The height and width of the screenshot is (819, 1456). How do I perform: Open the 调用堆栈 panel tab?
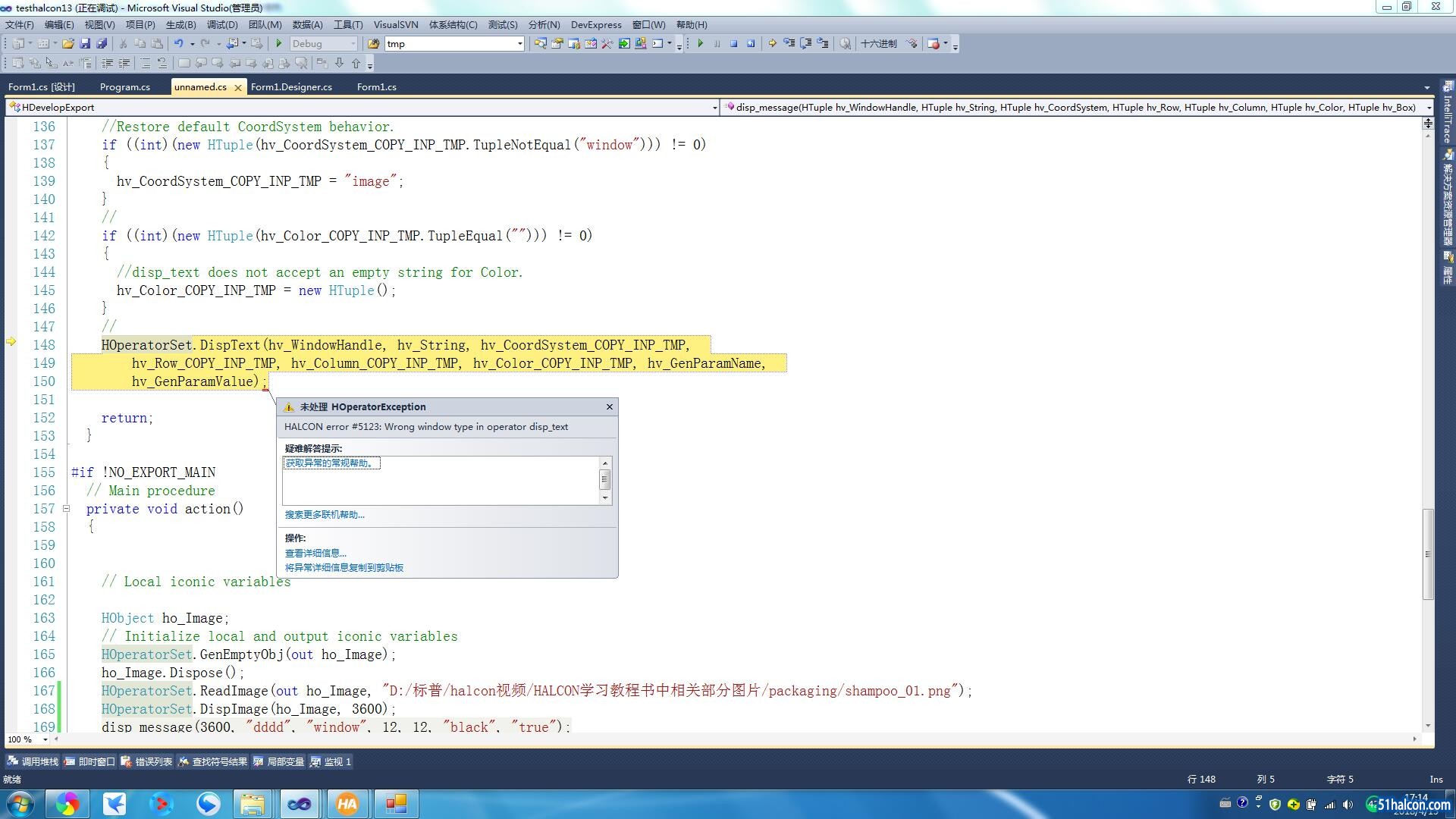click(33, 761)
